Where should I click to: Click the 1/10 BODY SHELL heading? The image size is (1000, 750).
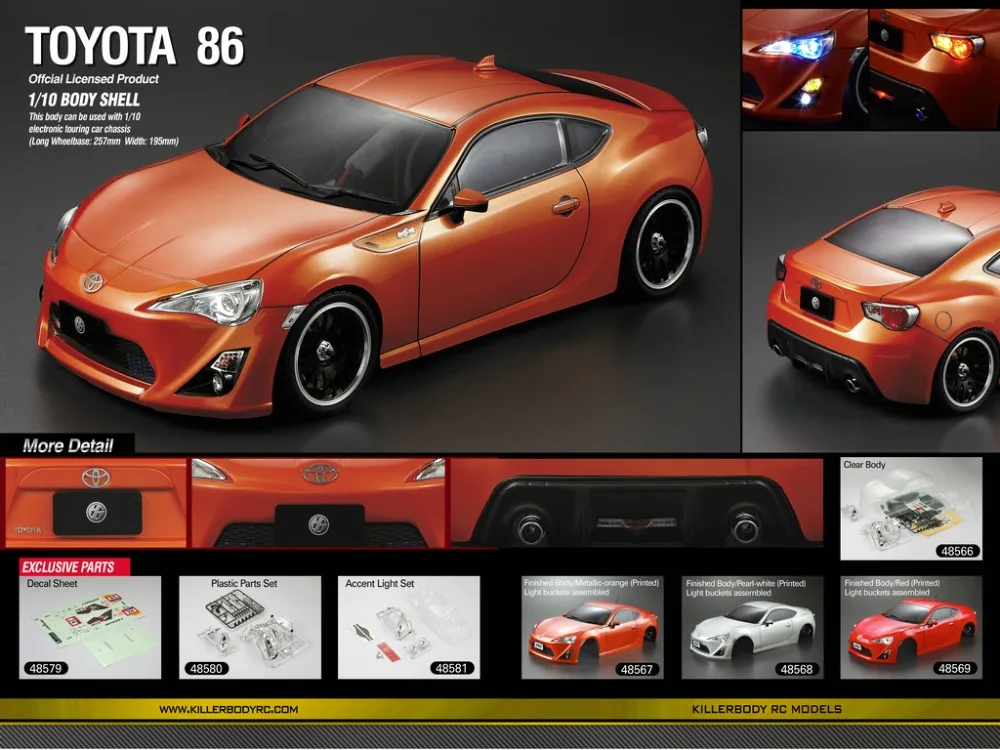[x=84, y=99]
